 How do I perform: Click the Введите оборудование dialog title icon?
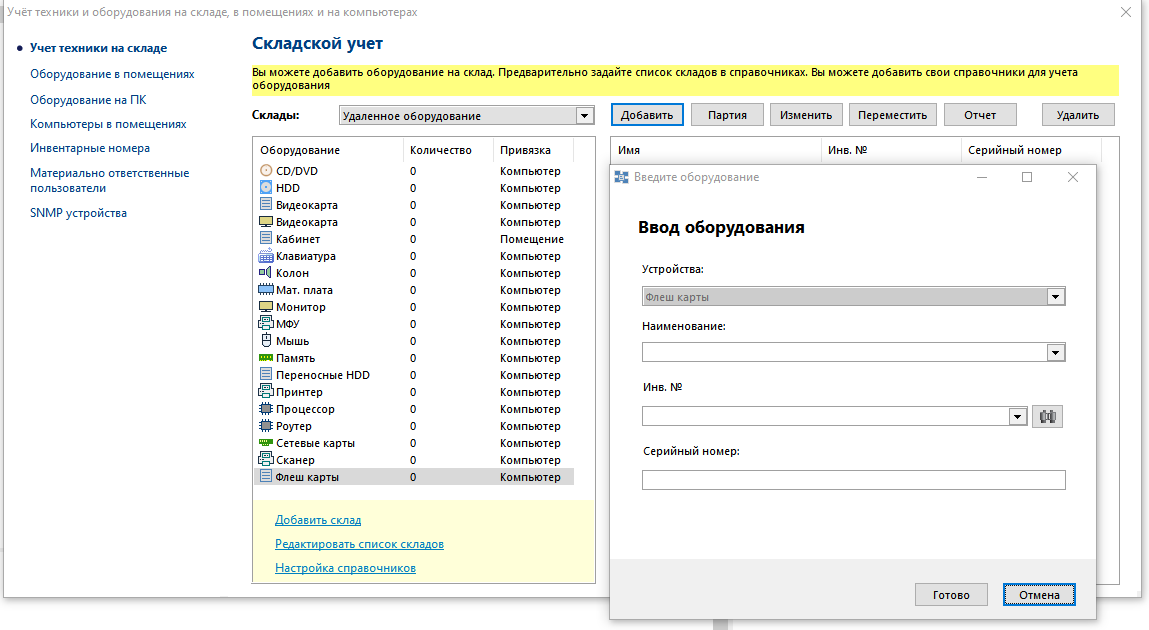(x=621, y=177)
